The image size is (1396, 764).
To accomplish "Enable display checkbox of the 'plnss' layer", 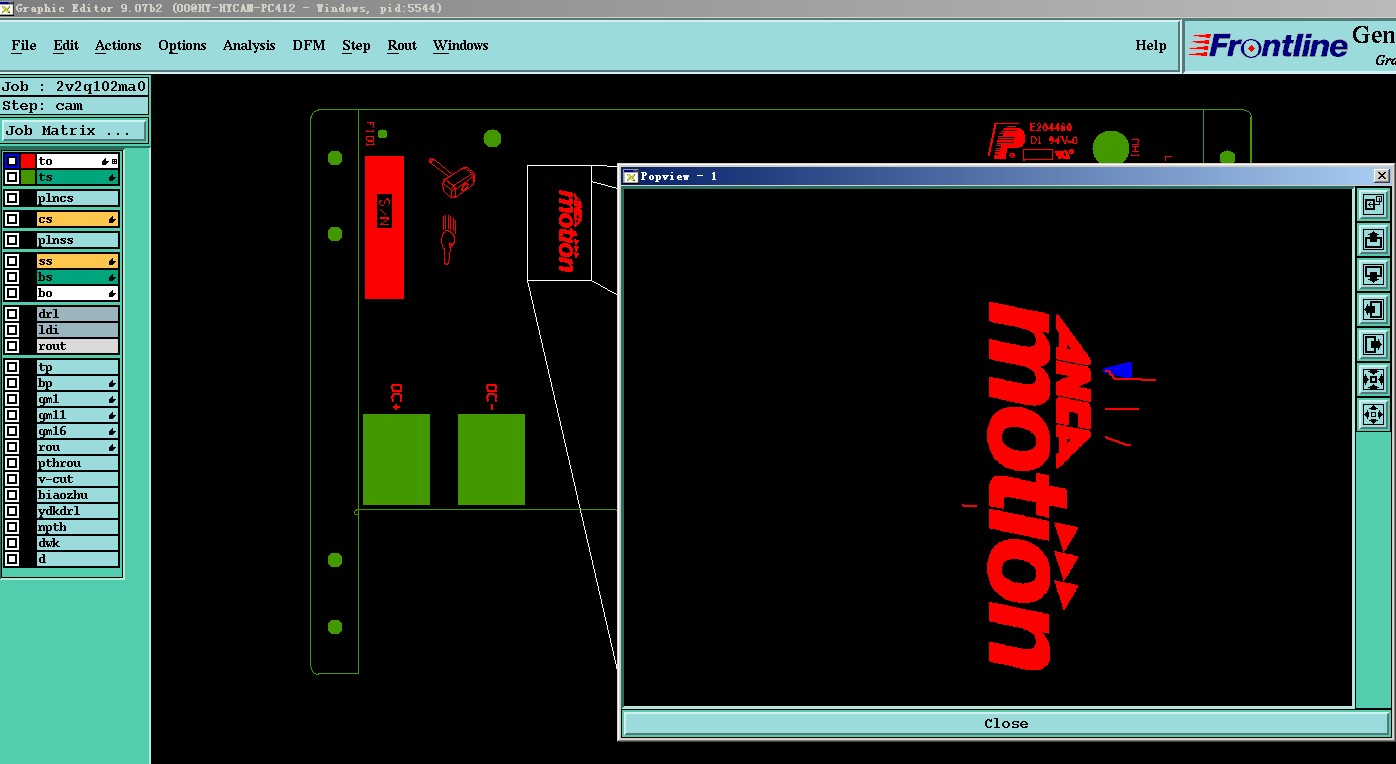I will (12, 240).
